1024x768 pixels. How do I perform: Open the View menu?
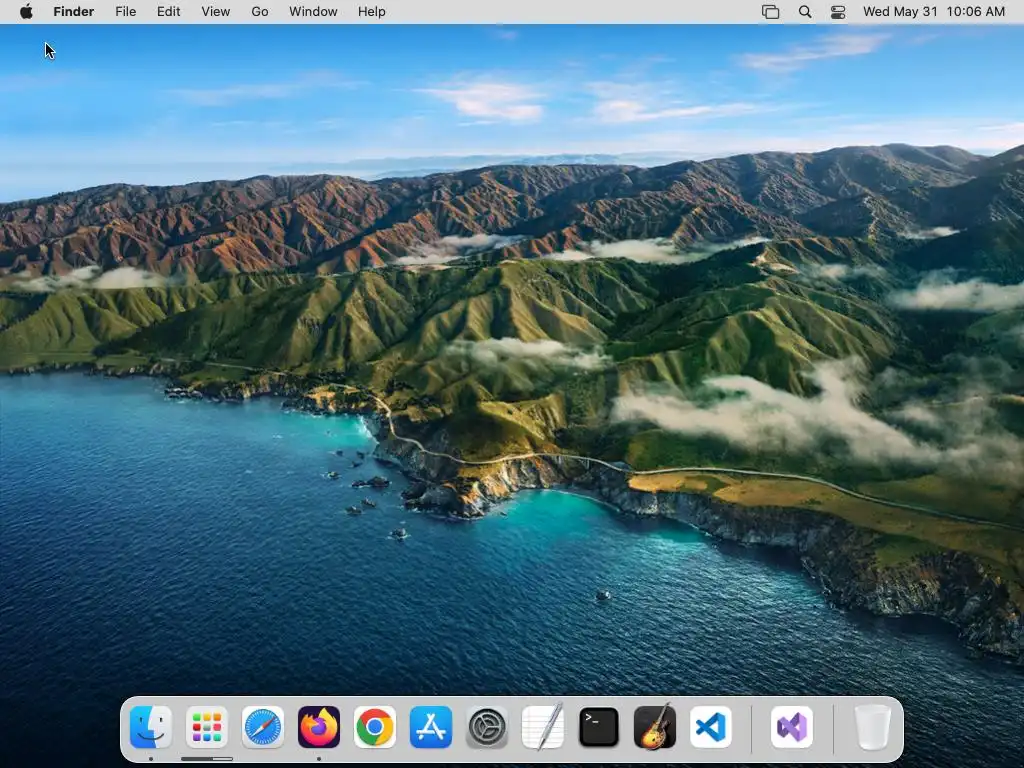(216, 12)
